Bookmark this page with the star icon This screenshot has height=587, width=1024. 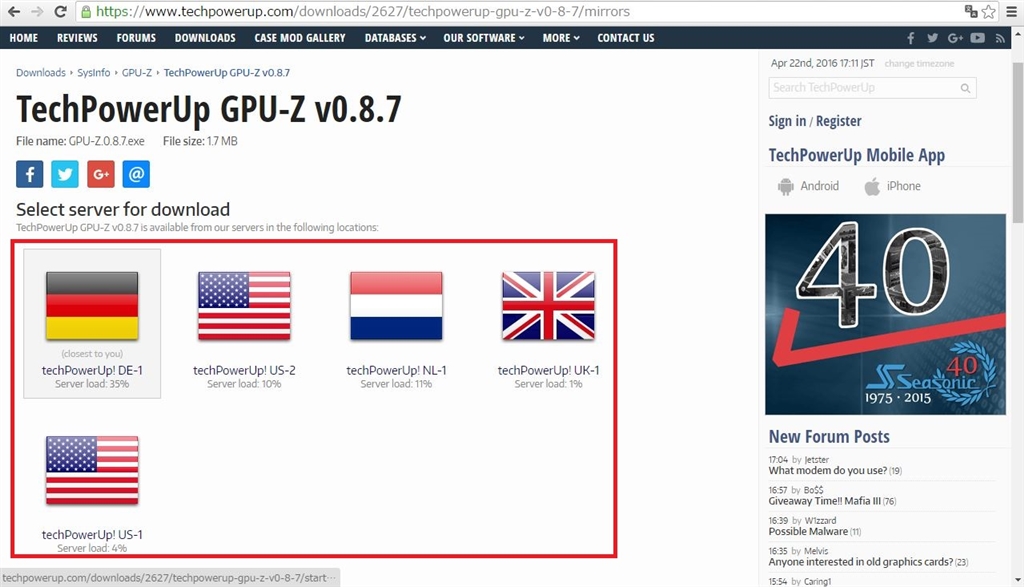click(989, 11)
